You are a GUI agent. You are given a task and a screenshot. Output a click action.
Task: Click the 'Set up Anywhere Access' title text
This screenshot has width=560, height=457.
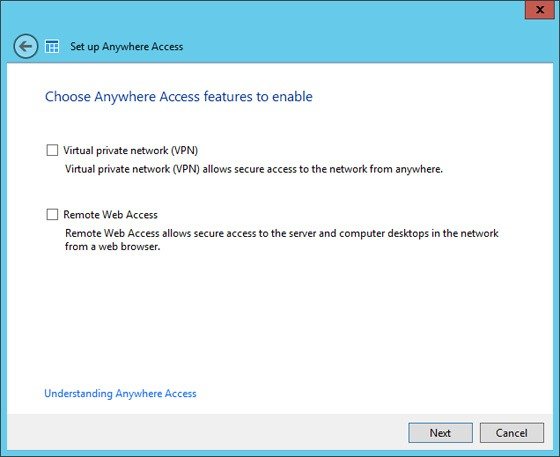pos(126,46)
